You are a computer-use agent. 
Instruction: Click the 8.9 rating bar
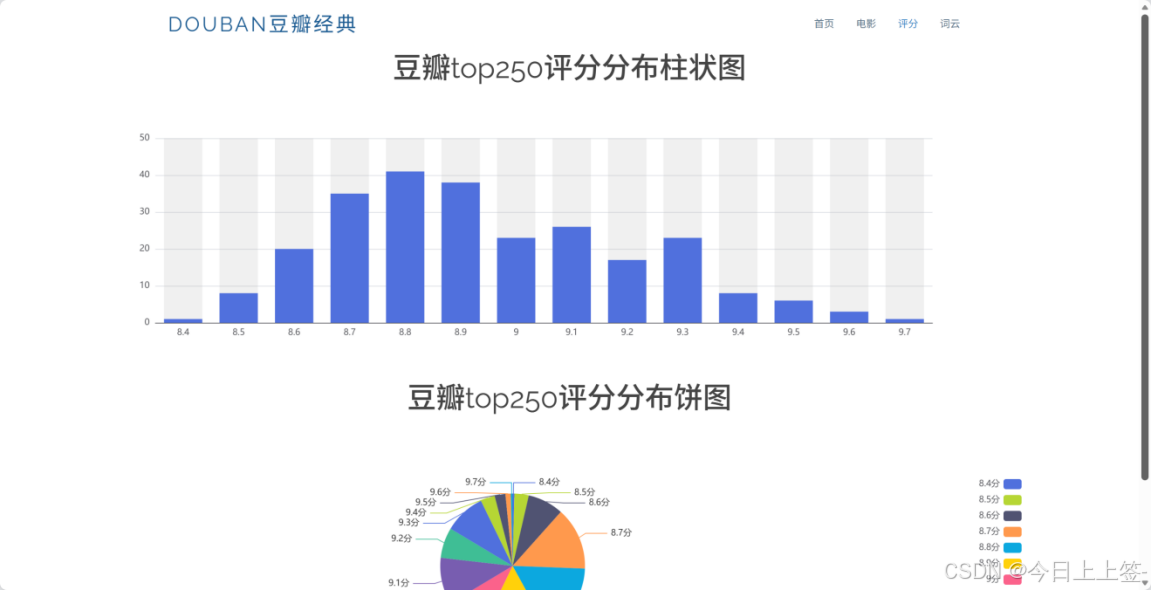(x=461, y=253)
